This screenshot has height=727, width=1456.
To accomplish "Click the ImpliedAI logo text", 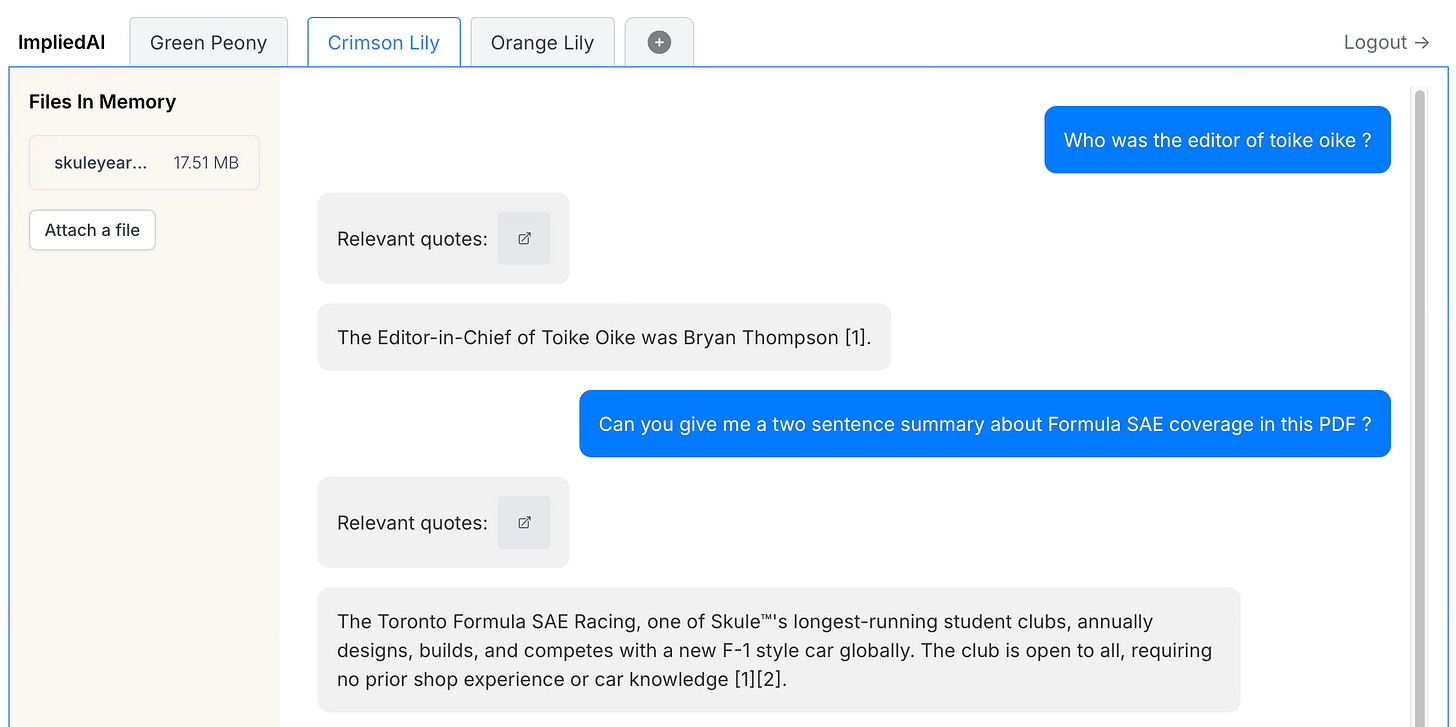I will point(62,42).
